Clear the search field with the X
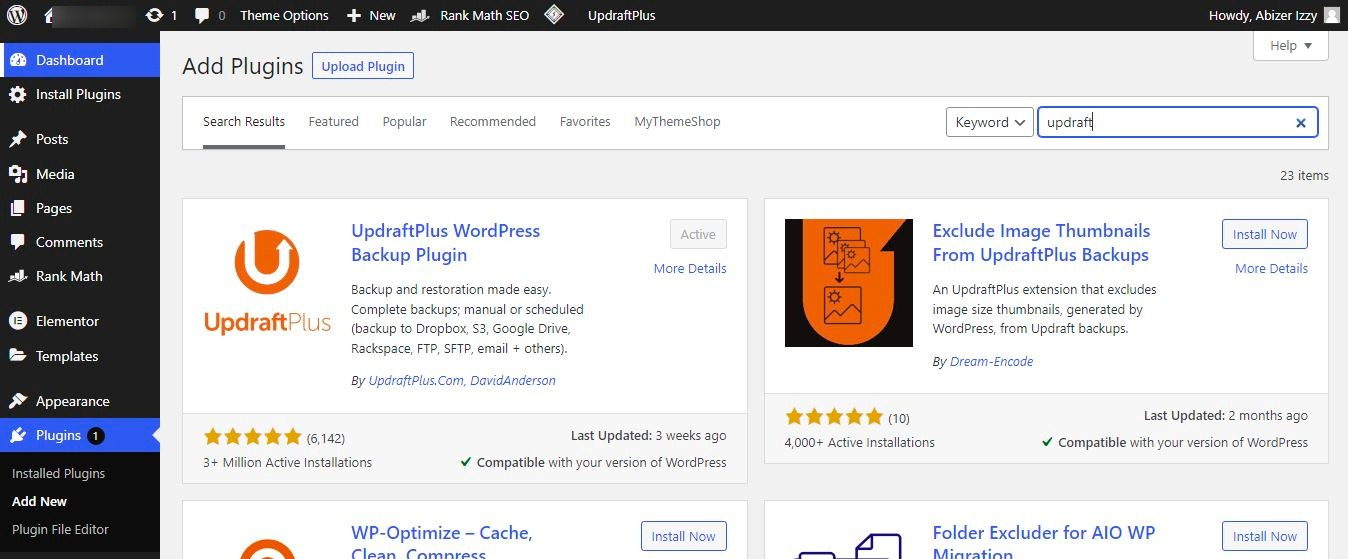This screenshot has height=559, width=1348. [1301, 123]
